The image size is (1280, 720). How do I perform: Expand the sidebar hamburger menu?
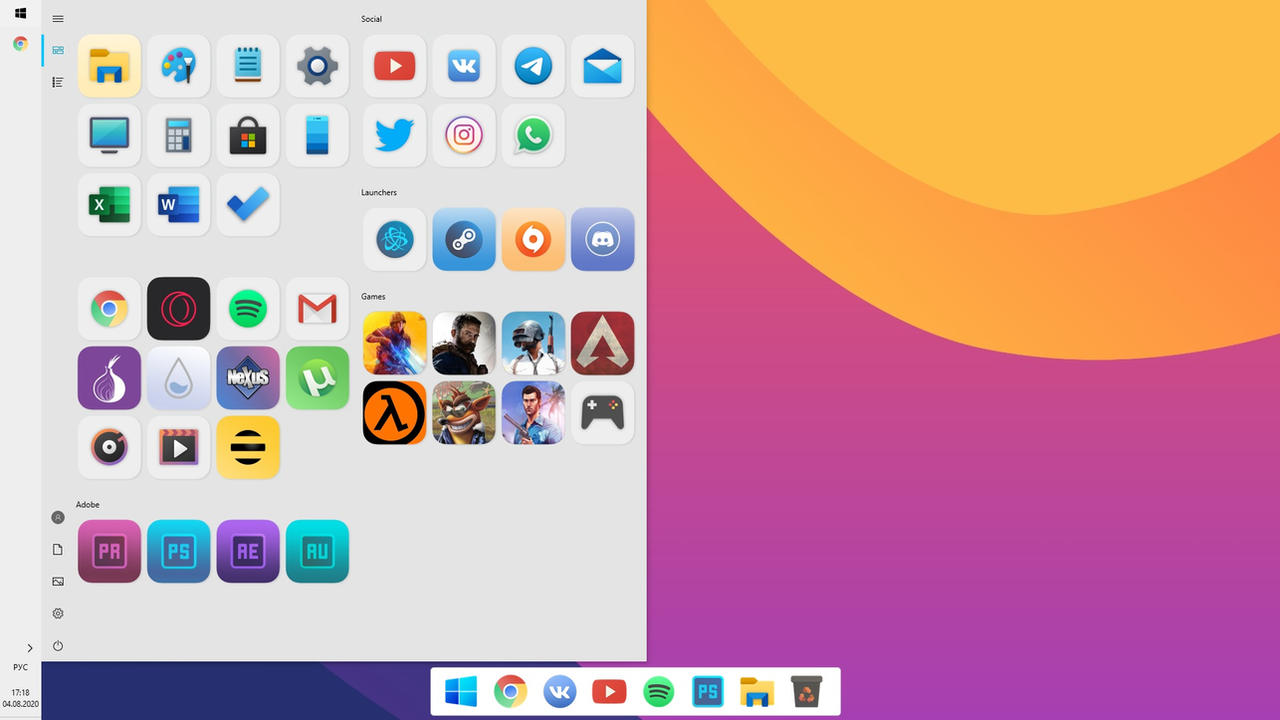coord(57,18)
